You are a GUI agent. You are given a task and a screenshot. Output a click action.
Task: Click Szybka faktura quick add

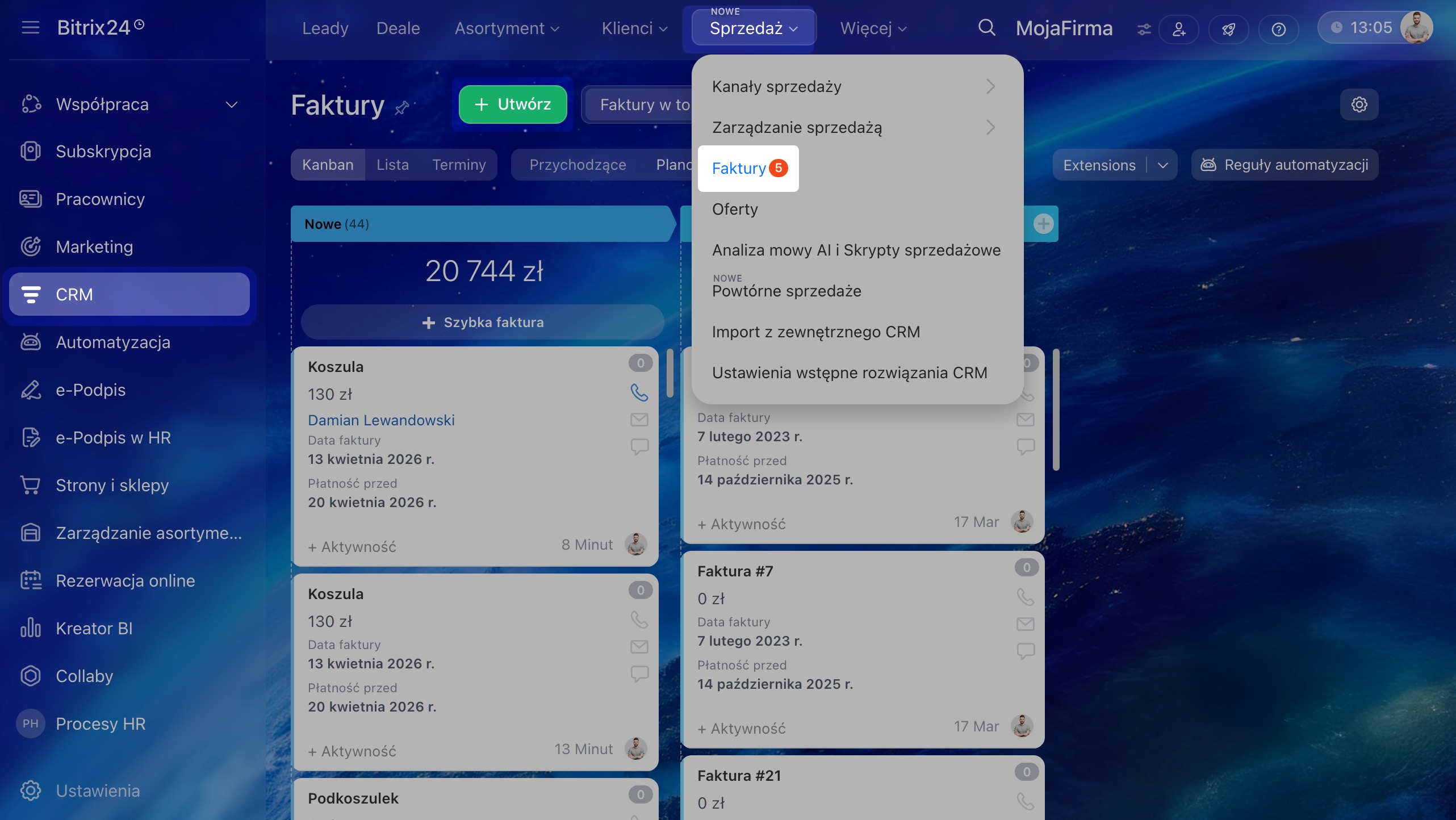[483, 323]
